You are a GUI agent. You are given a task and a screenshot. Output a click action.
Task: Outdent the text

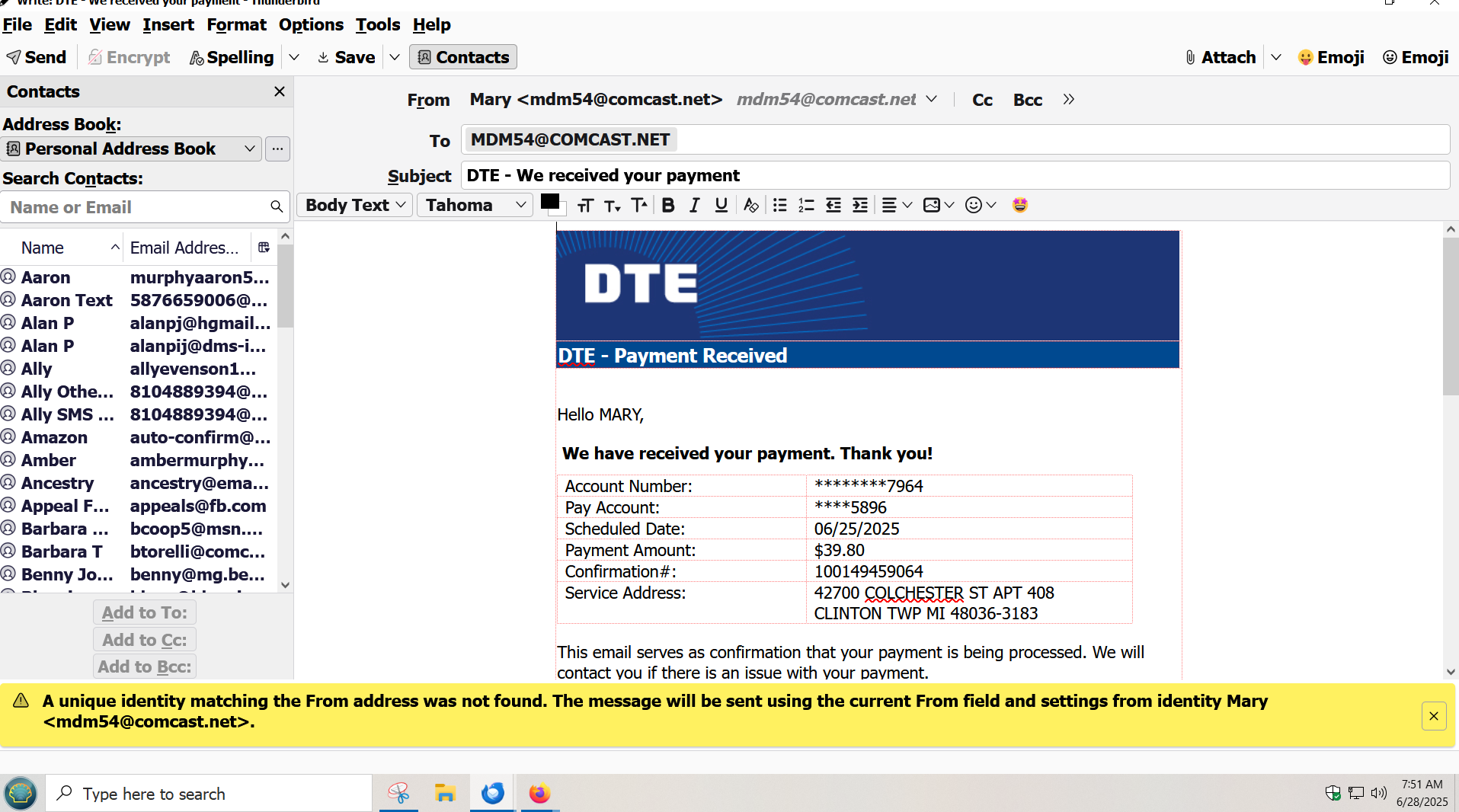click(x=833, y=205)
